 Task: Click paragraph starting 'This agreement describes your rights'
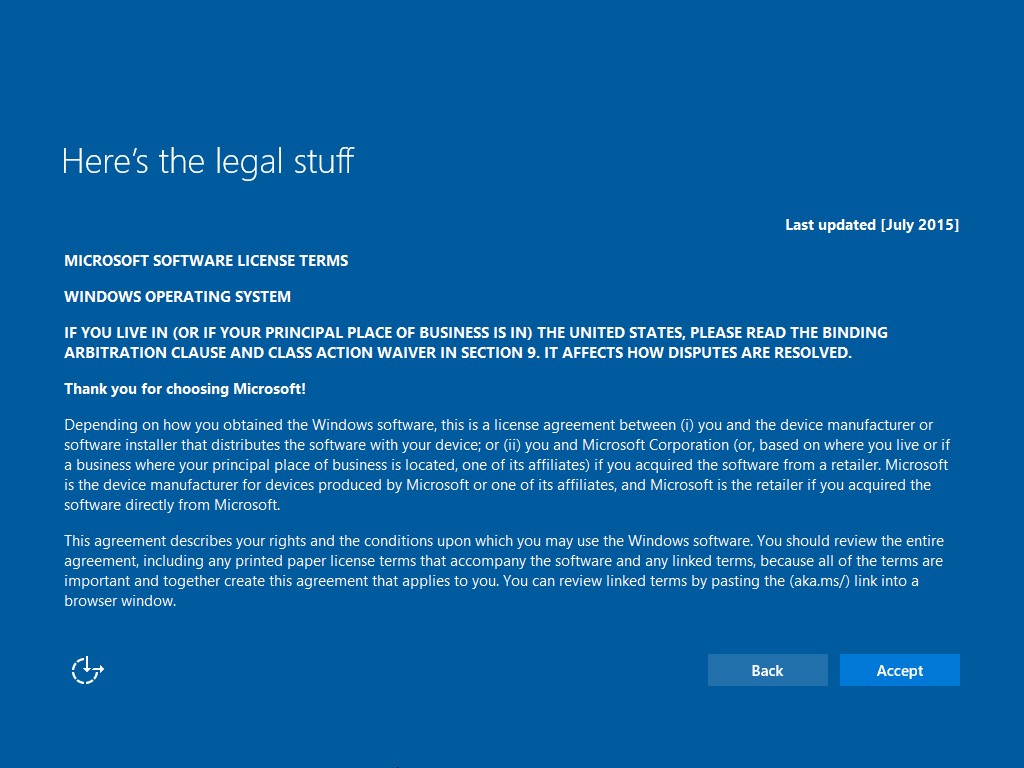pyautogui.click(x=504, y=571)
